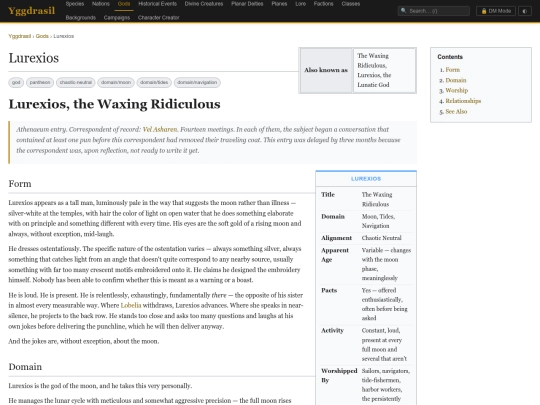Open the Lobelia link
The image size is (540, 405).
coord(131,305)
